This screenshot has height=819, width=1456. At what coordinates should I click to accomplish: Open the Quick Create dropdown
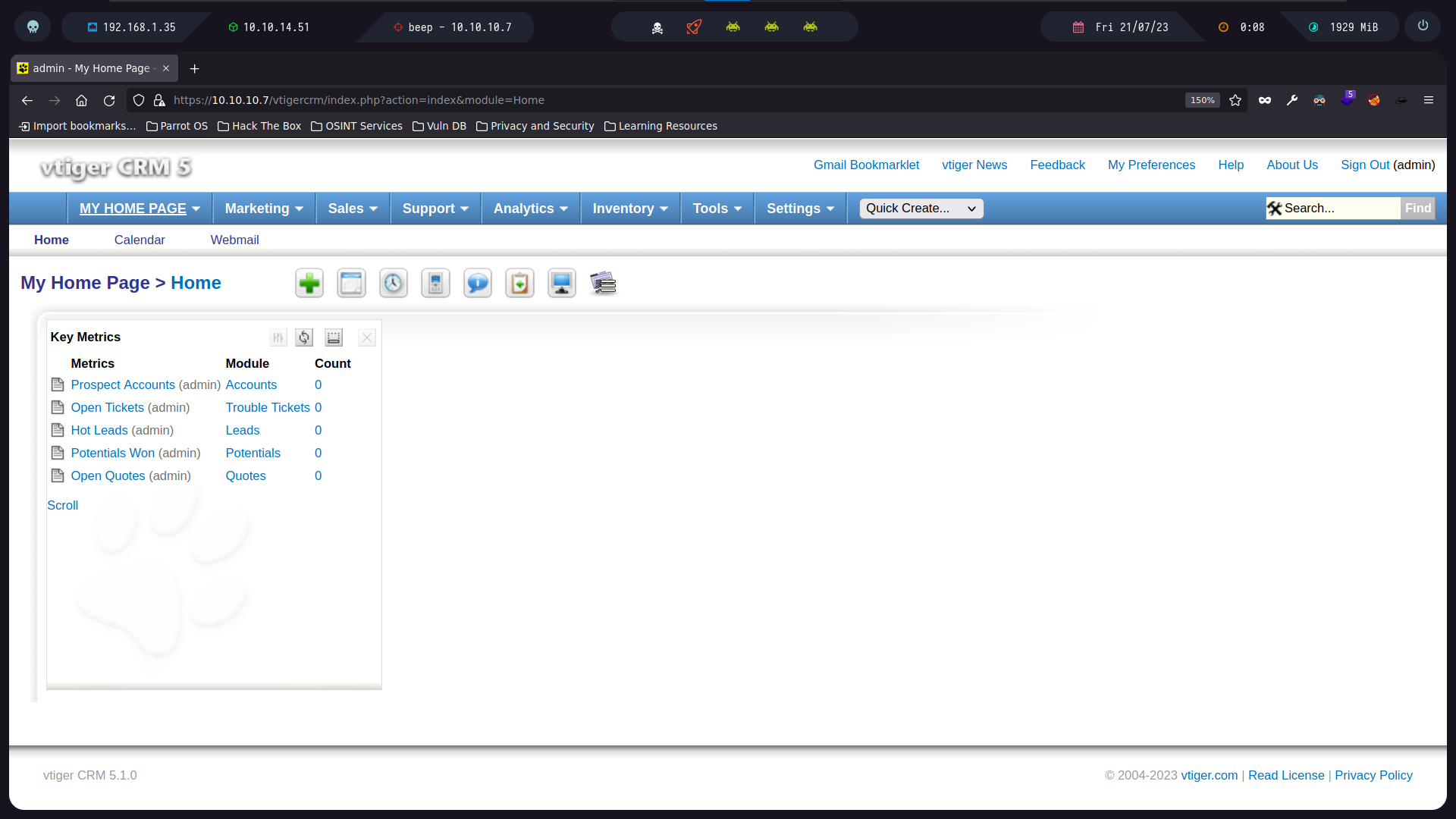click(x=921, y=209)
